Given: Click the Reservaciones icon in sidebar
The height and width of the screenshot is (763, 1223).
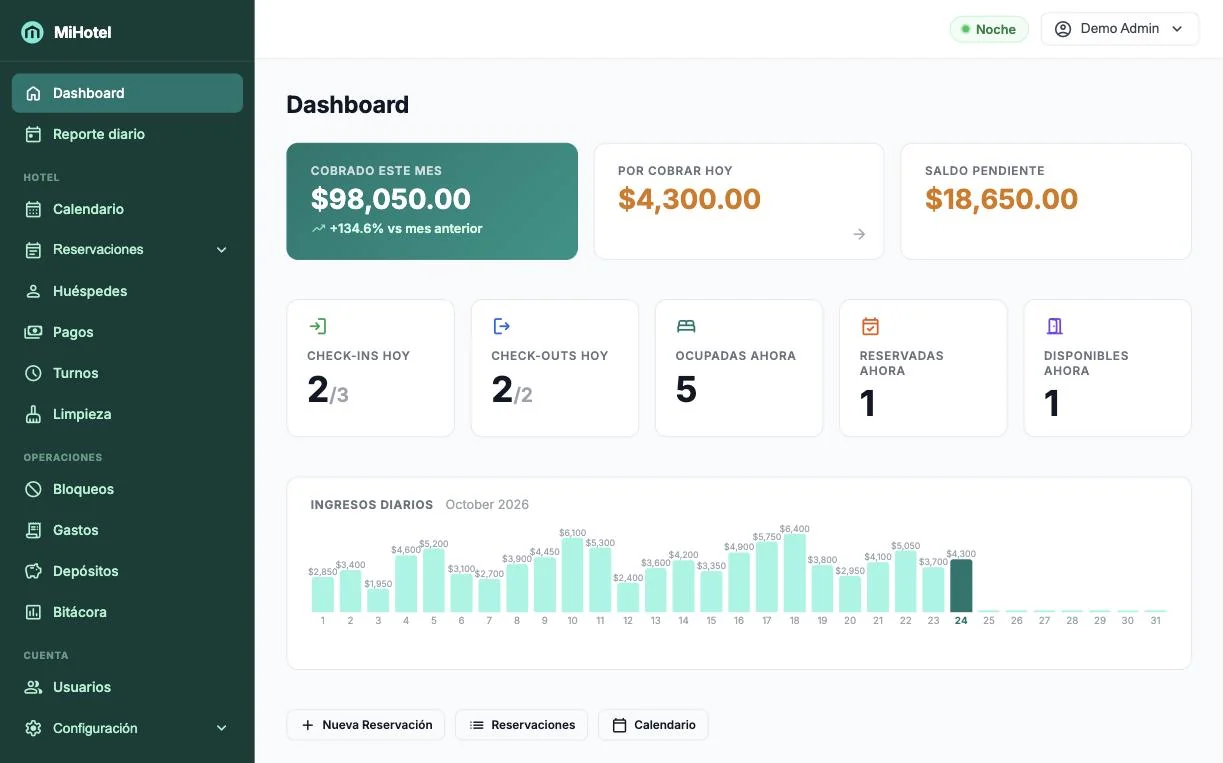Looking at the screenshot, I should [33, 250].
